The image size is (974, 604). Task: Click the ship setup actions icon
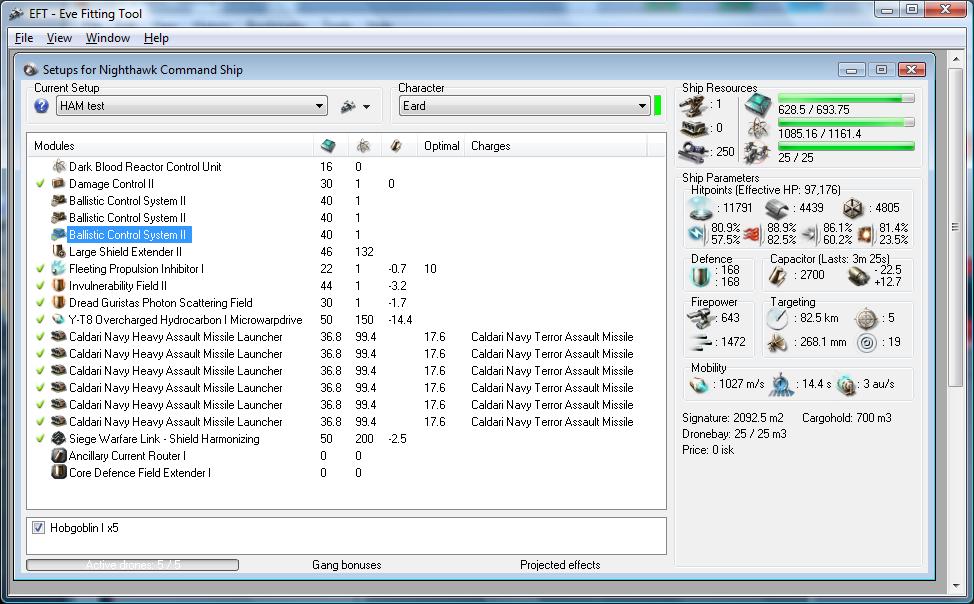(348, 107)
